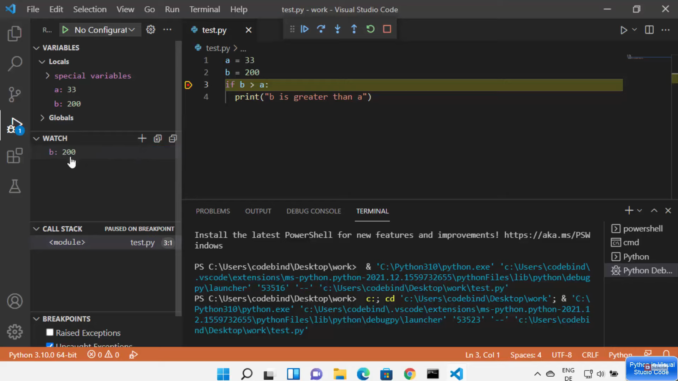Split the editor to the right
This screenshot has height=381, width=678.
pyautogui.click(x=649, y=30)
